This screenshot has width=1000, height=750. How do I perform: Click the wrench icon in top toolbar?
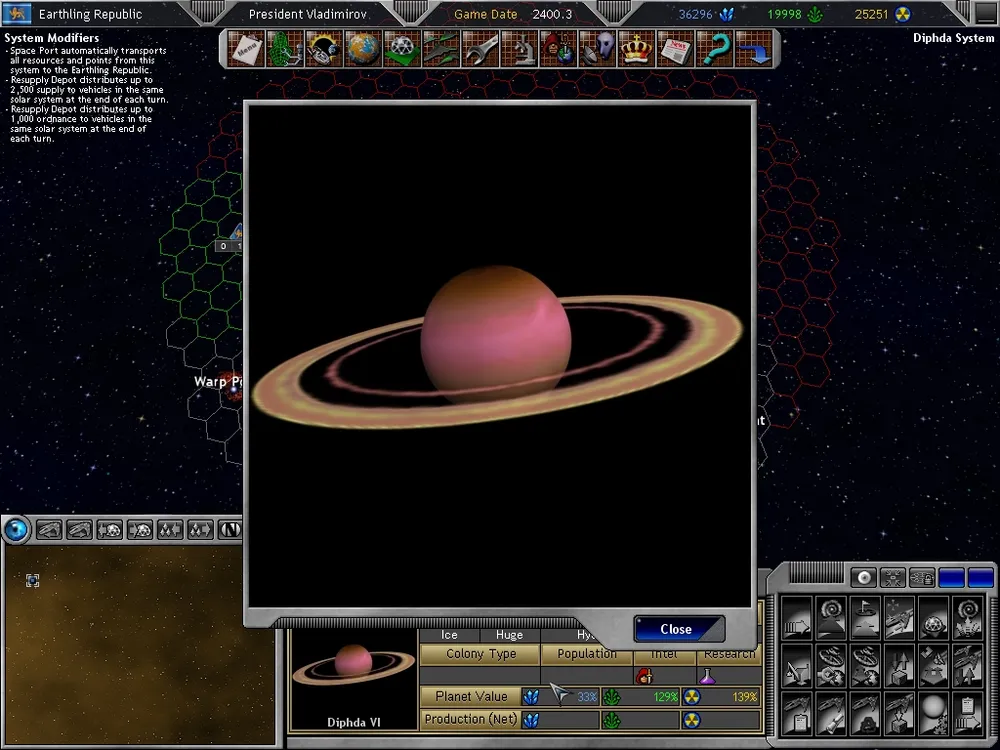480,48
